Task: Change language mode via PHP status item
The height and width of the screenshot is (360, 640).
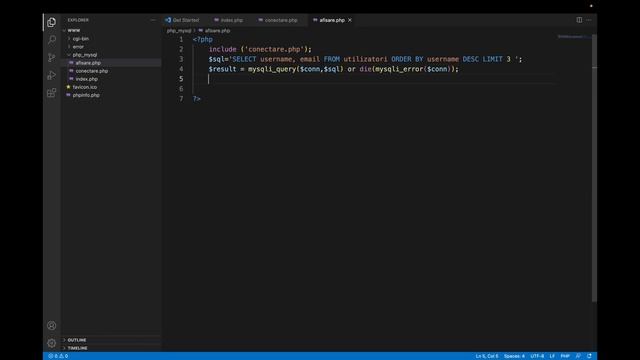Action: [x=565, y=356]
